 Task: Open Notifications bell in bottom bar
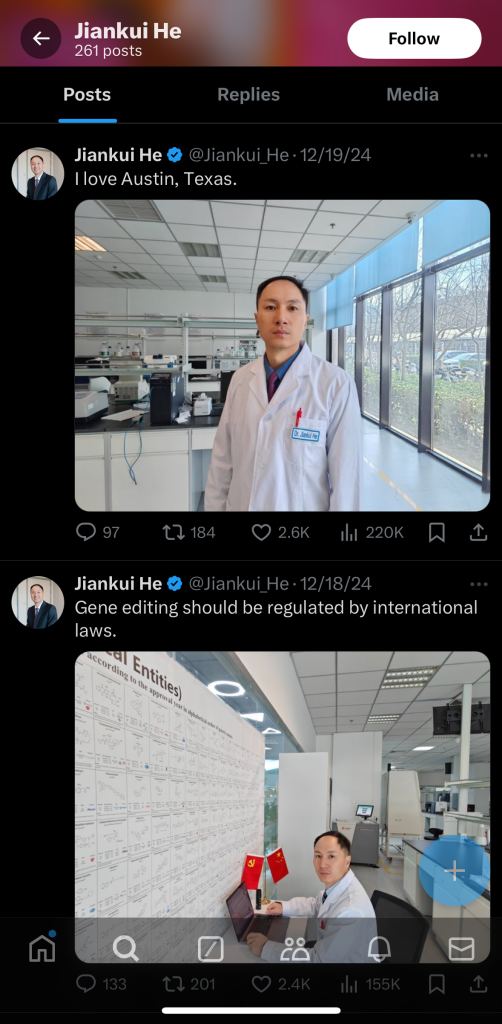(379, 949)
